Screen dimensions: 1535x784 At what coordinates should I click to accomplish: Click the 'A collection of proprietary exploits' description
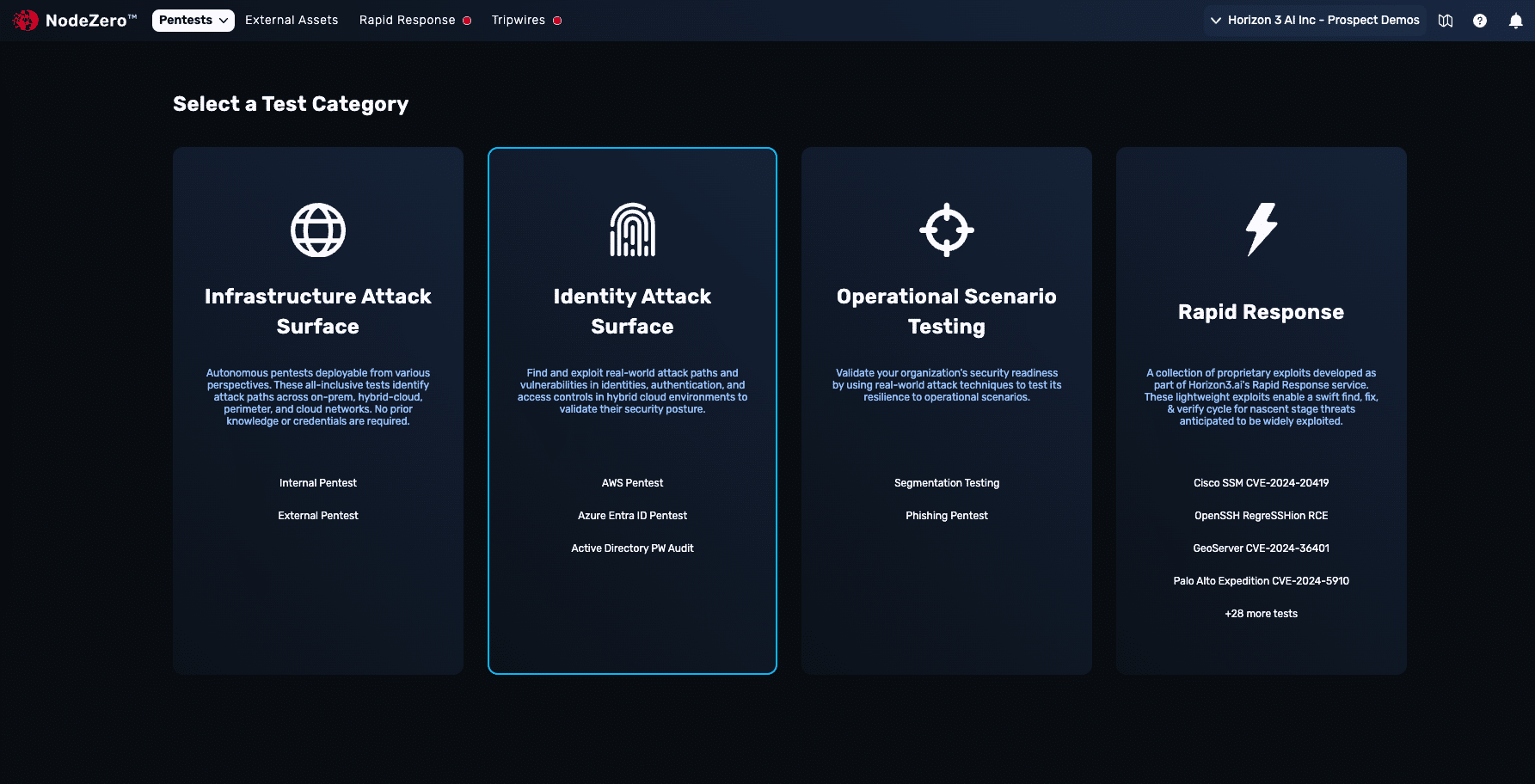1262,397
